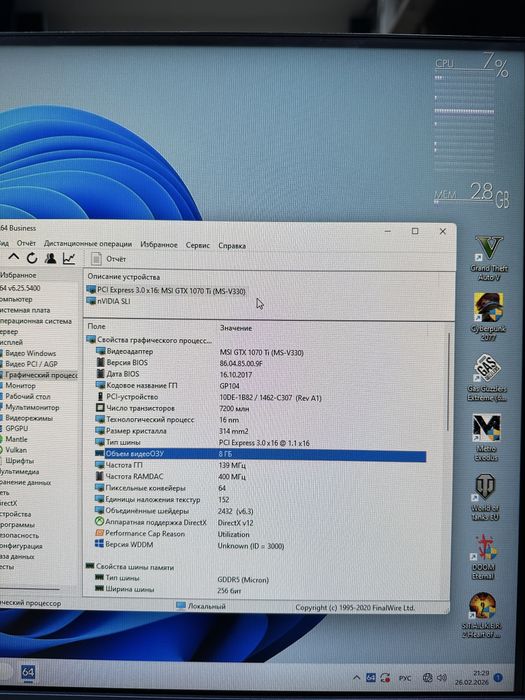Click the graph chart toolbar icon

coord(69,258)
